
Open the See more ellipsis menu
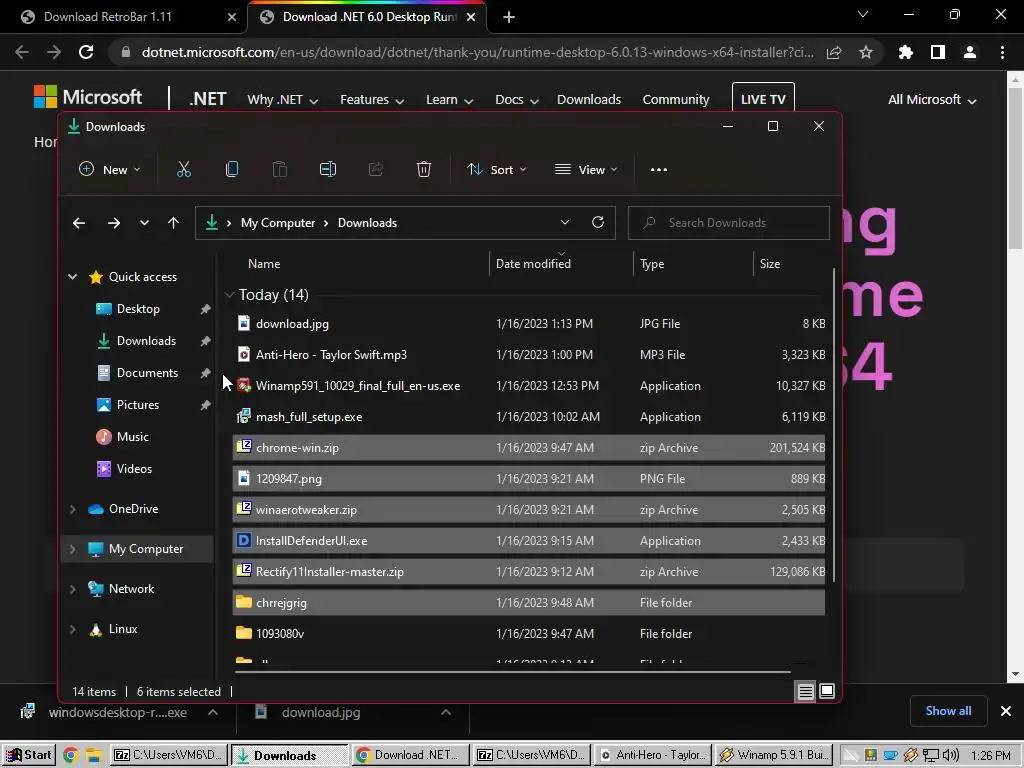tap(659, 170)
